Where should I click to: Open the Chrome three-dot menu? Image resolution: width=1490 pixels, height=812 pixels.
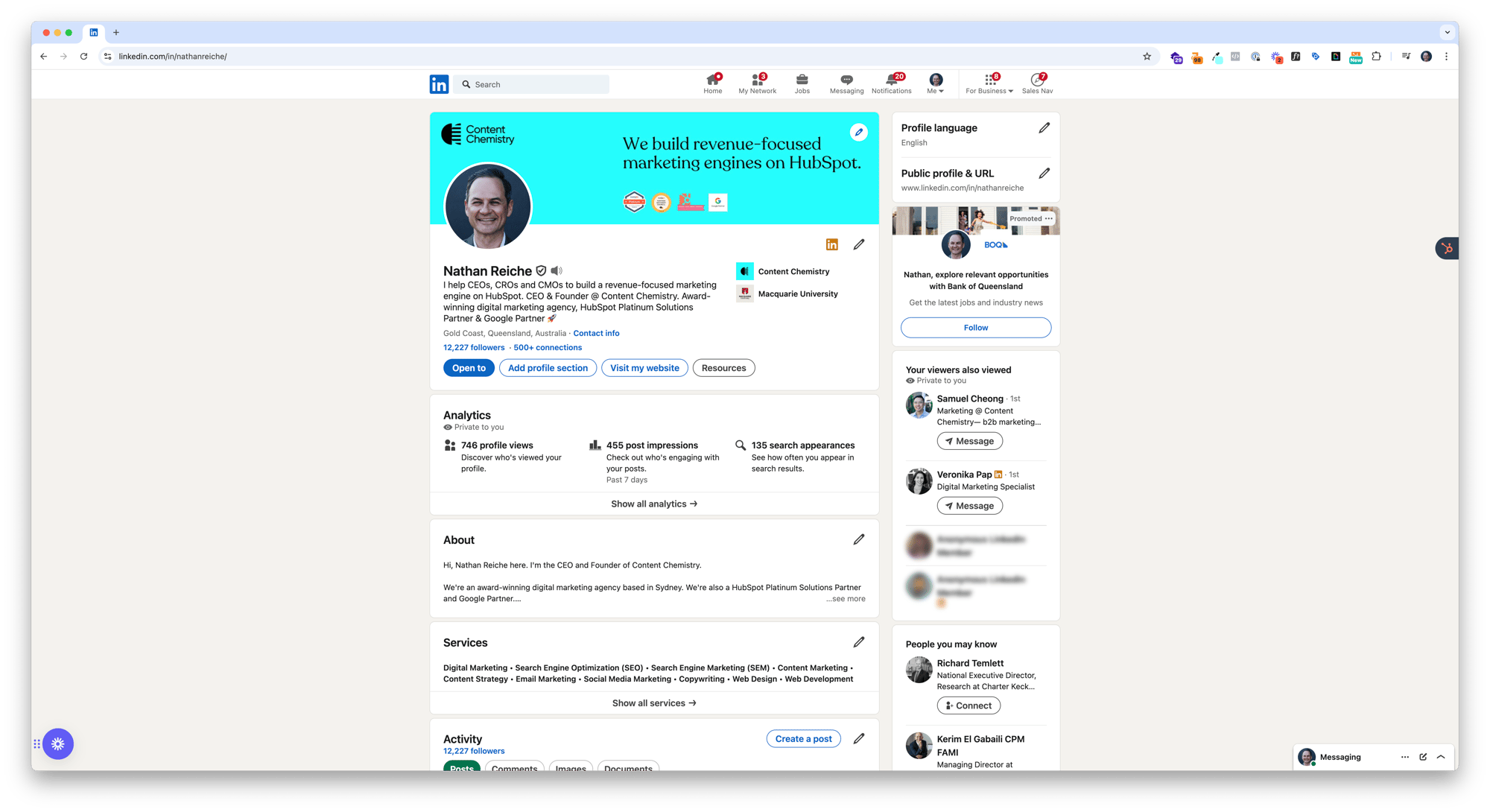pos(1446,56)
